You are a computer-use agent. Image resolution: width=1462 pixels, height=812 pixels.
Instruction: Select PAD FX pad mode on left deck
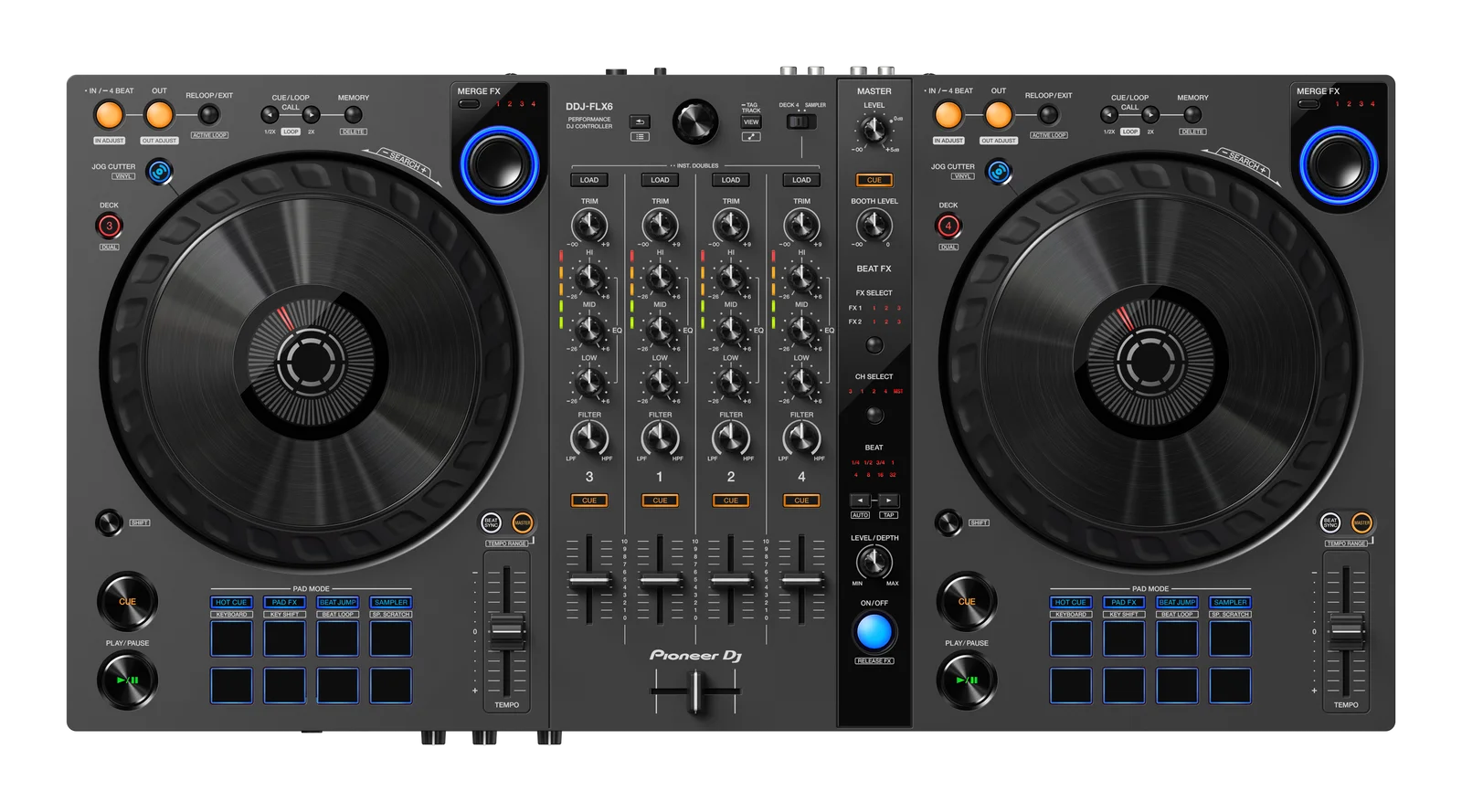click(284, 603)
